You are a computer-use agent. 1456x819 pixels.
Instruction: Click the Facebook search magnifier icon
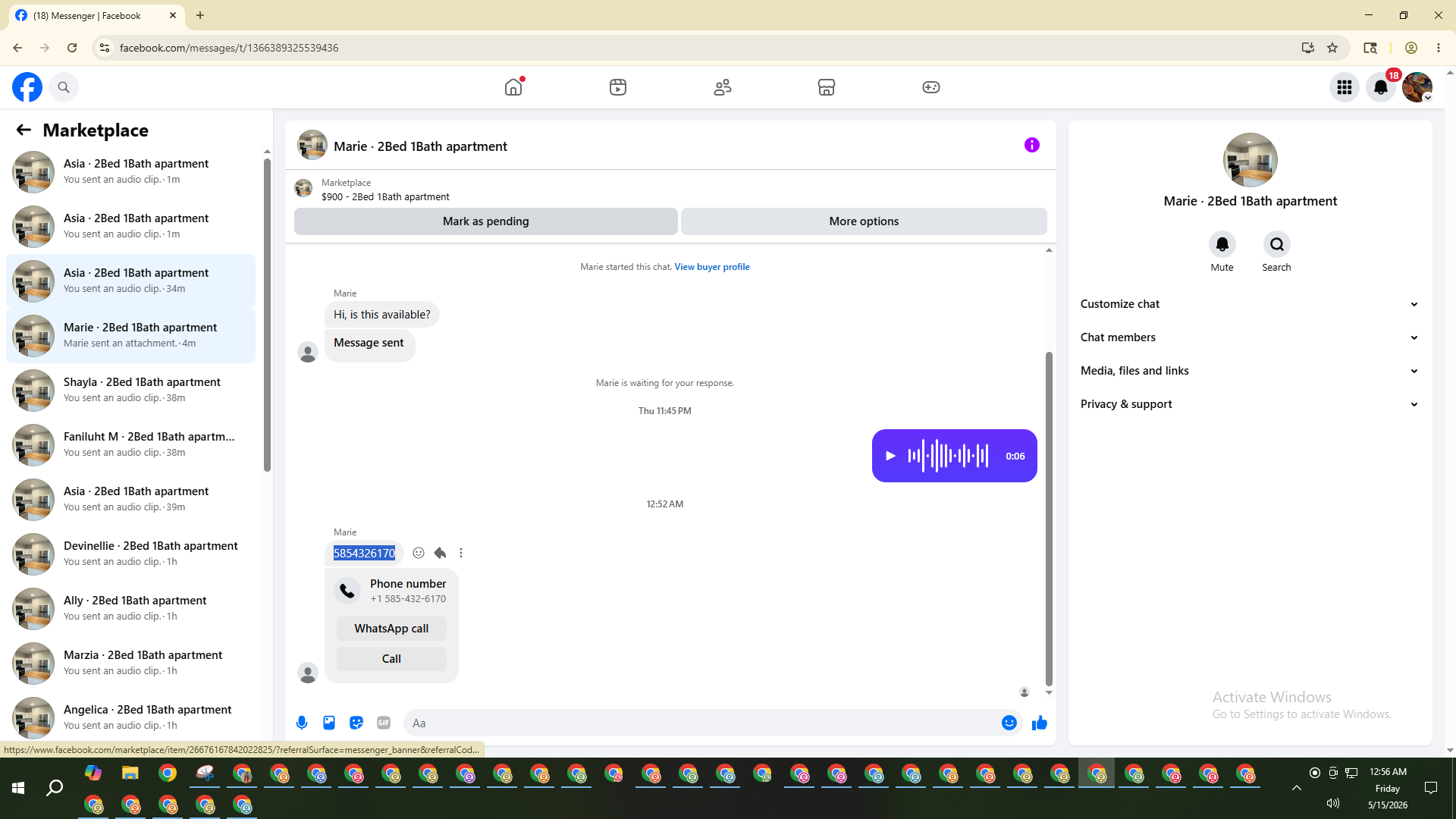(x=64, y=87)
